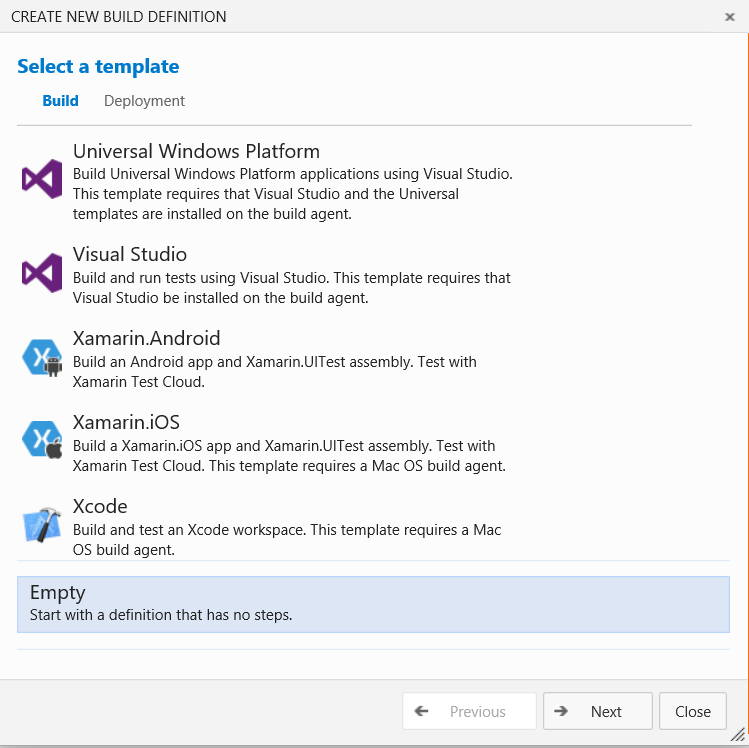This screenshot has width=749, height=748.
Task: Select the Xcode template title
Action: [x=100, y=506]
